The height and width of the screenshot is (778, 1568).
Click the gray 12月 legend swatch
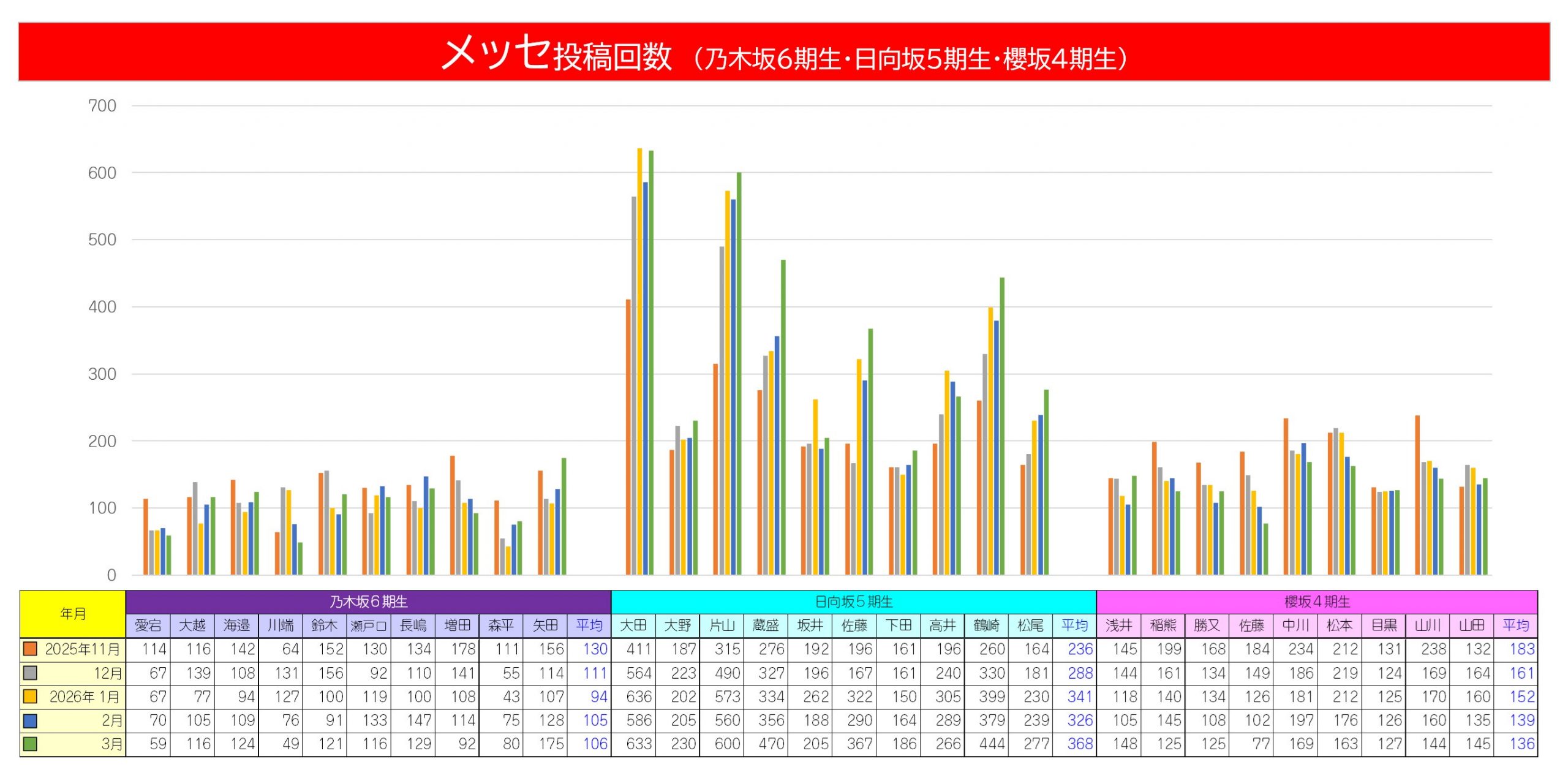(x=29, y=673)
